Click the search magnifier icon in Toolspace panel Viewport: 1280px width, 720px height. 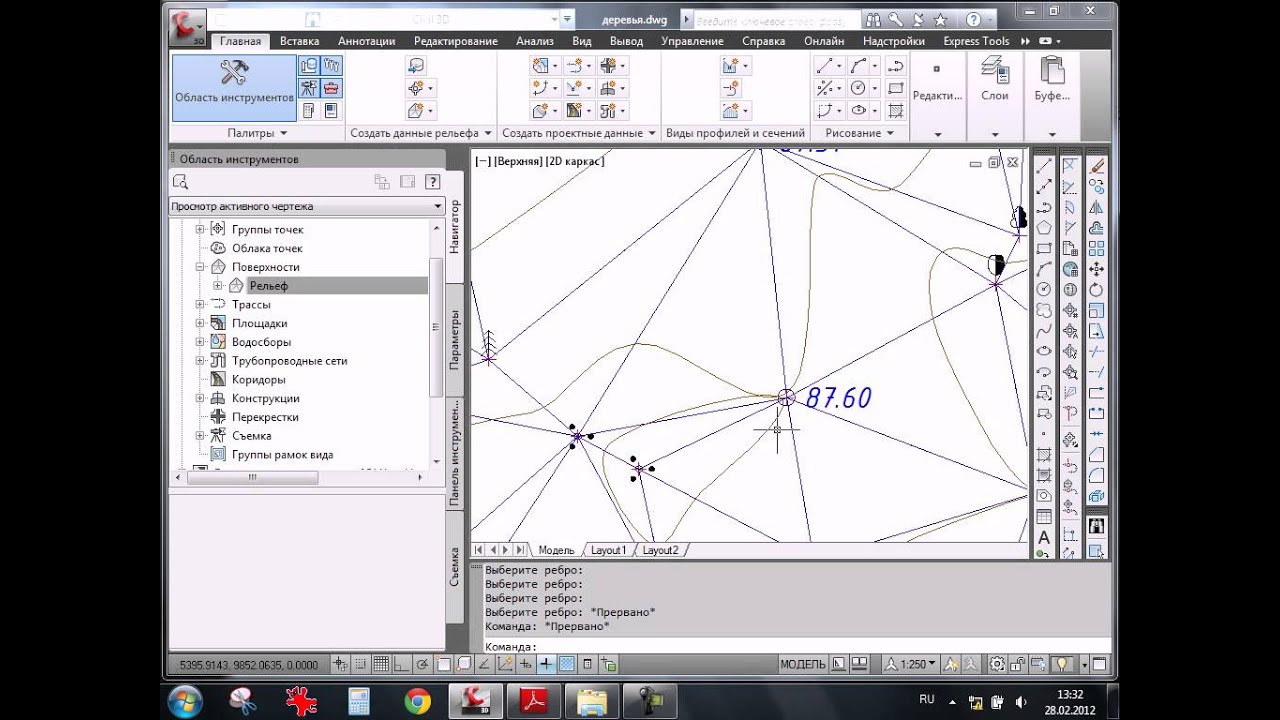pyautogui.click(x=181, y=182)
